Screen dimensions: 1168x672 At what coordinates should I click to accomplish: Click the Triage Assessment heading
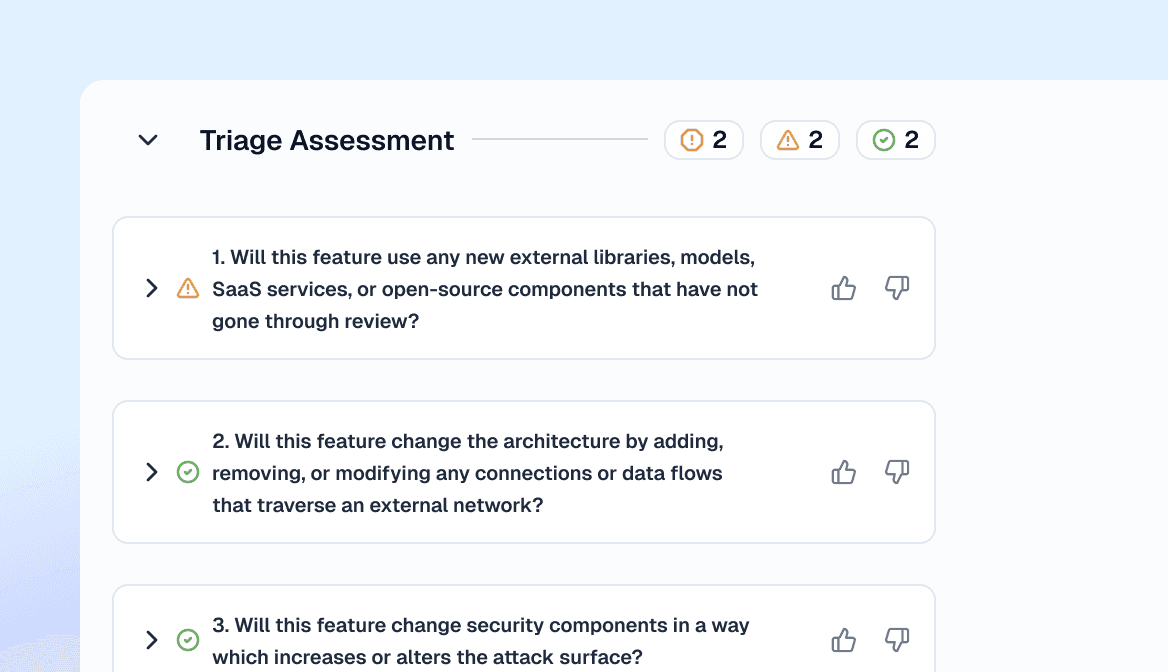tap(327, 140)
